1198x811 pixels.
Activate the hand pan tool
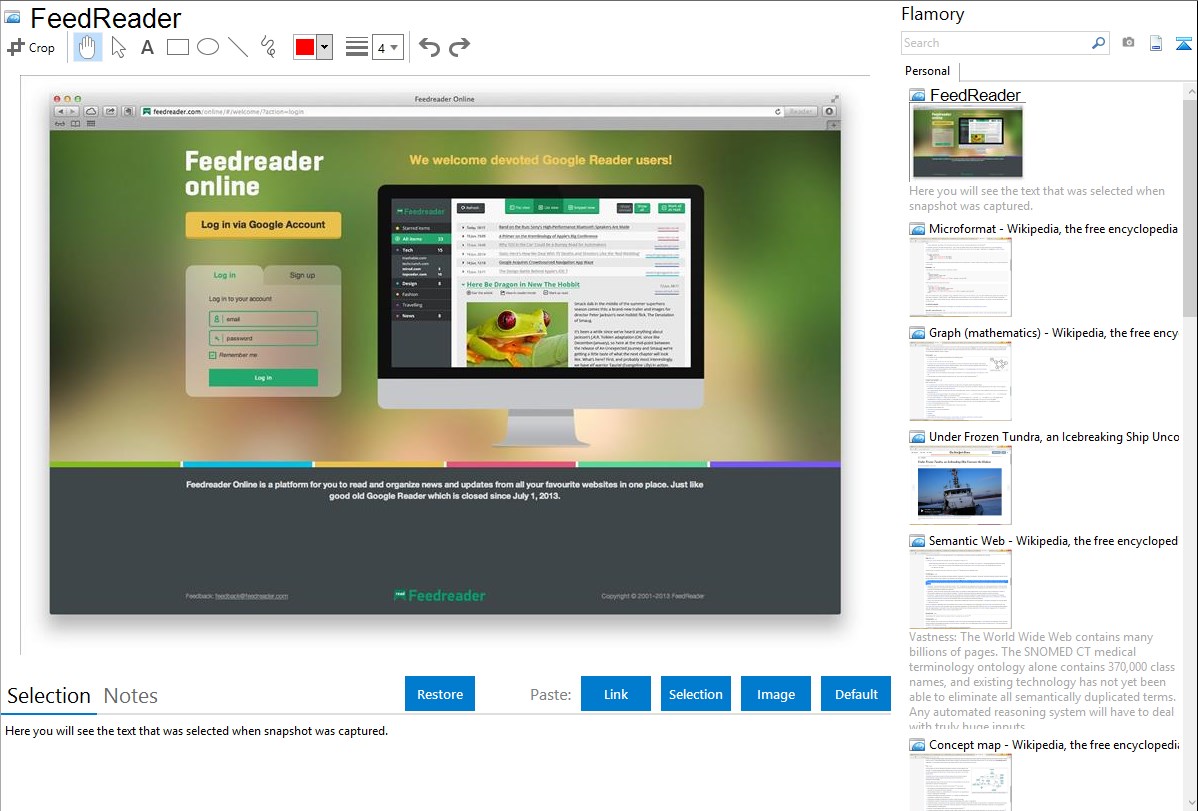point(87,47)
